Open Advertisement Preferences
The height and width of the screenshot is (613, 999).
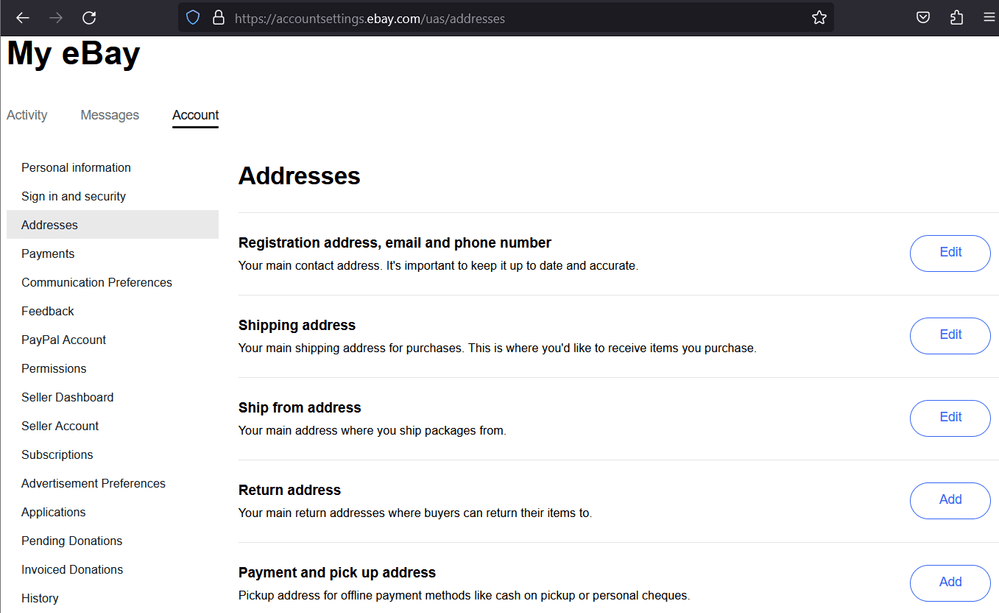[93, 483]
